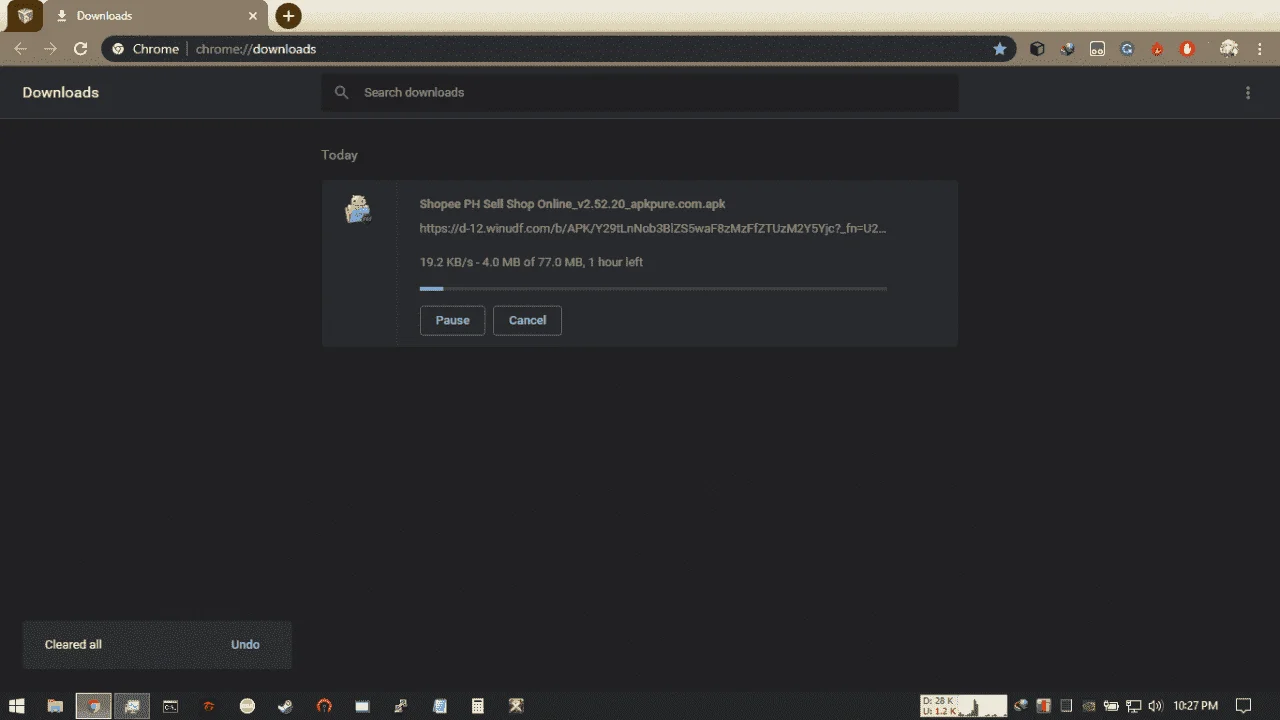Viewport: 1280px width, 720px height.
Task: Open the Chrome three-dot menu
Action: click(x=1259, y=48)
